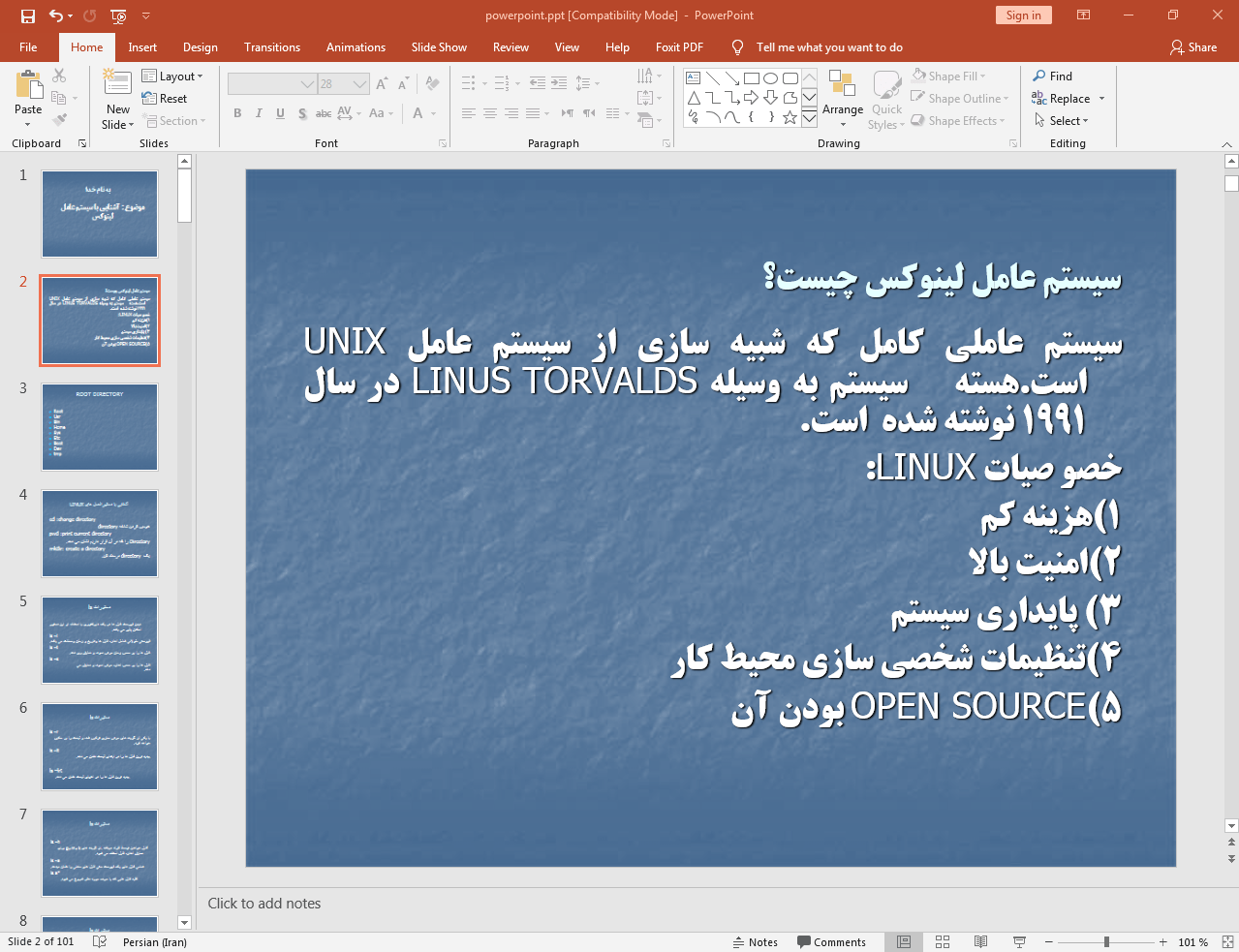Image resolution: width=1239 pixels, height=952 pixels.
Task: Increase font size with the large A icon
Action: (x=382, y=84)
